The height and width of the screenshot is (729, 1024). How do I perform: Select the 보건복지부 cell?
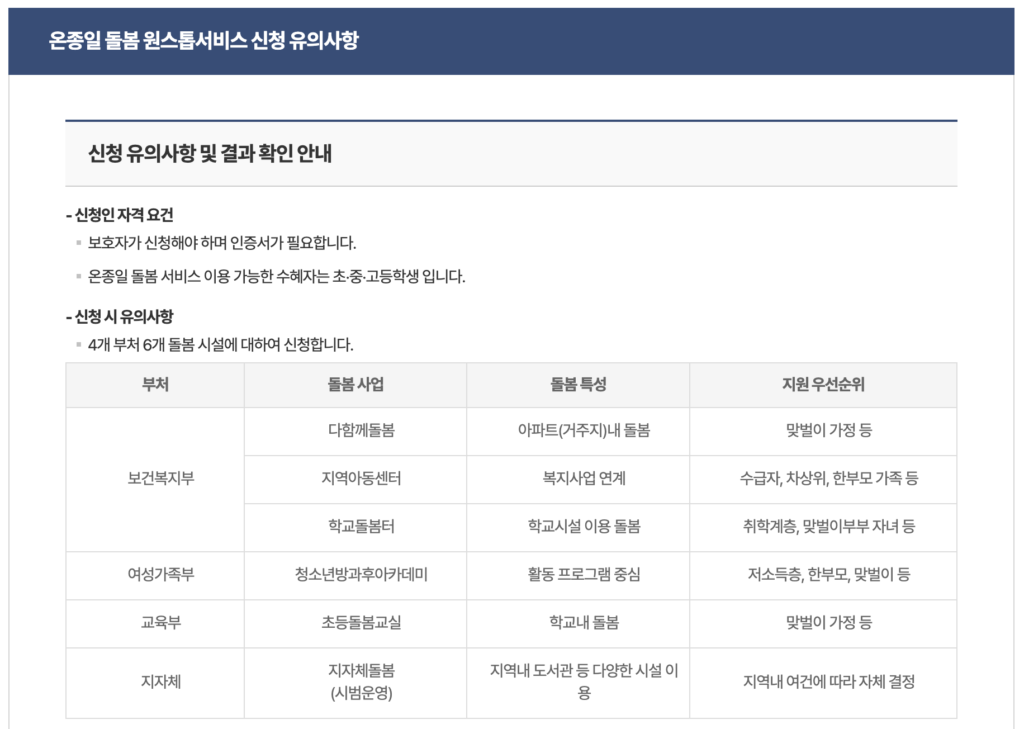click(155, 479)
